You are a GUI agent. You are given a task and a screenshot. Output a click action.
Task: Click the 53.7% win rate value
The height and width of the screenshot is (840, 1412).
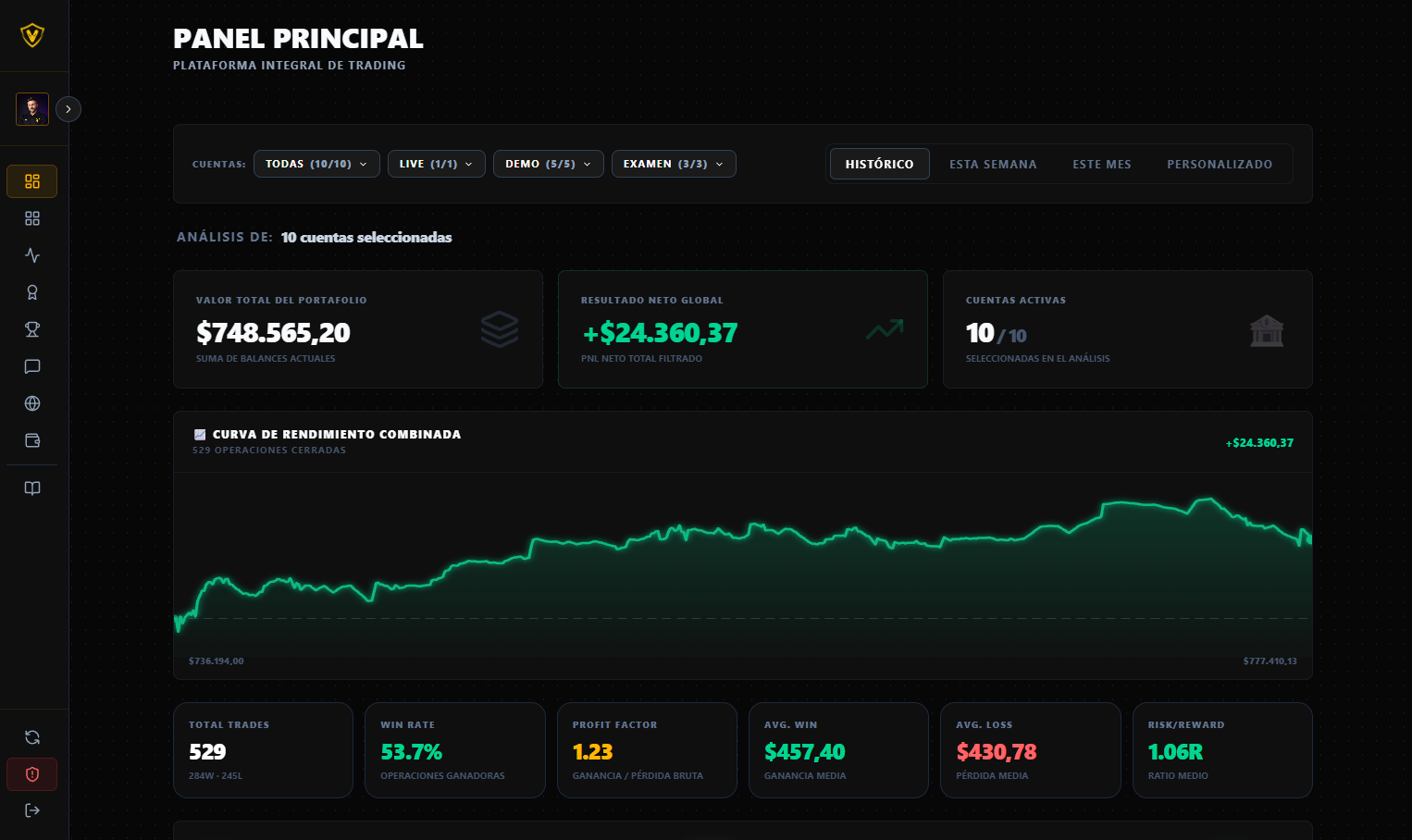click(x=412, y=752)
